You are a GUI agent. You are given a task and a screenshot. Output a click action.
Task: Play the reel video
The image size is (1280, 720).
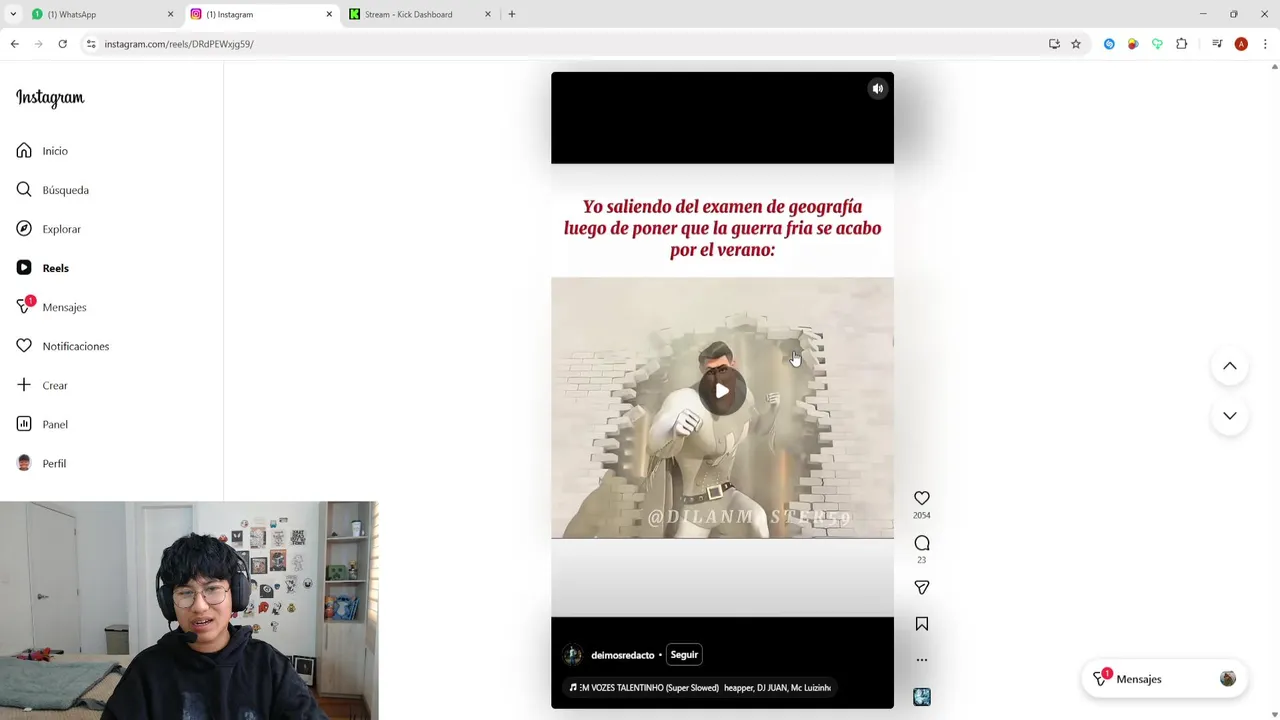point(722,391)
